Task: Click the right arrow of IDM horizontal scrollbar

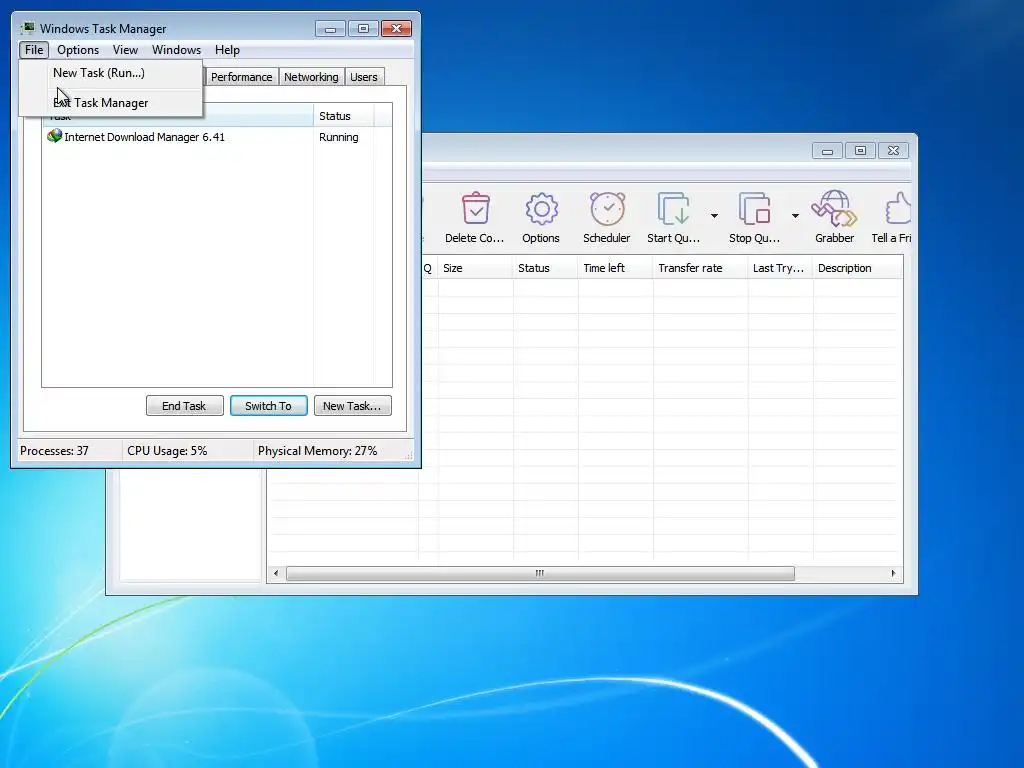Action: click(x=893, y=573)
